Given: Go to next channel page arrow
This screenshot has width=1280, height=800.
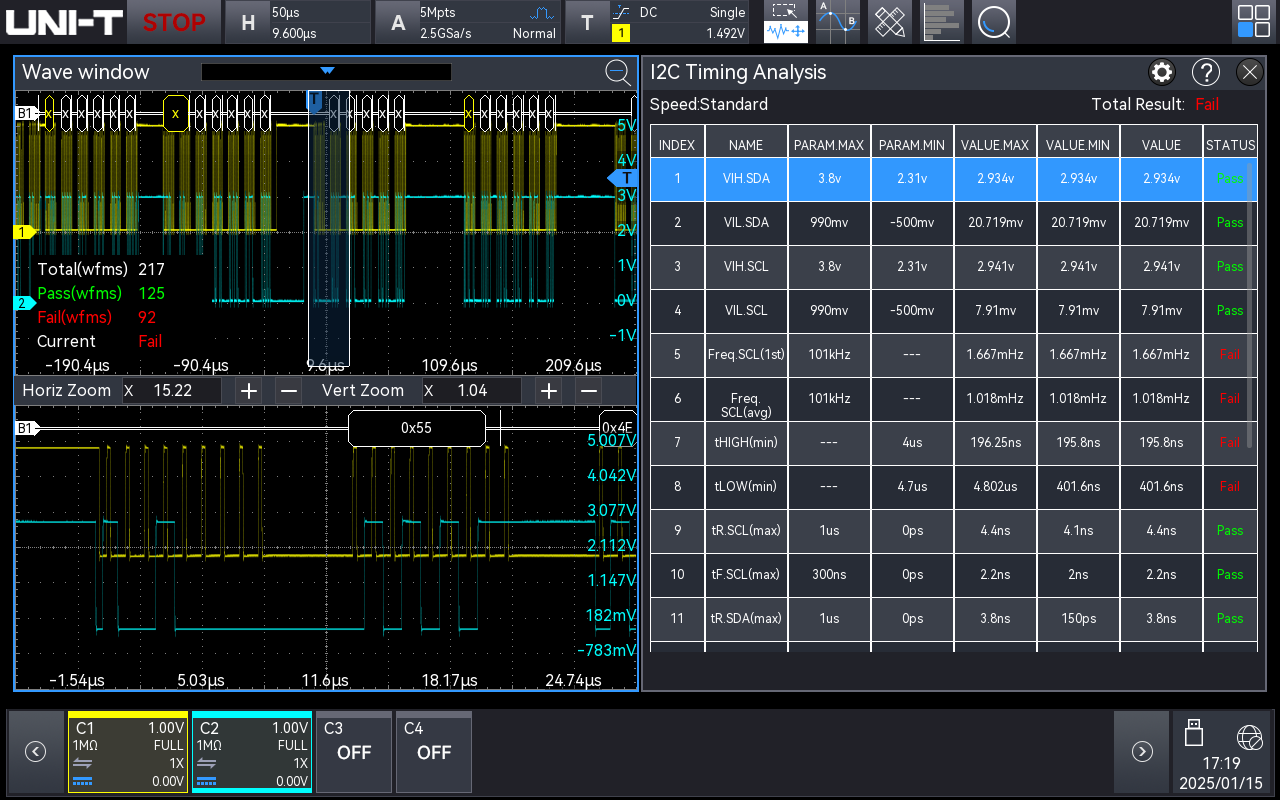Looking at the screenshot, I should [1142, 752].
